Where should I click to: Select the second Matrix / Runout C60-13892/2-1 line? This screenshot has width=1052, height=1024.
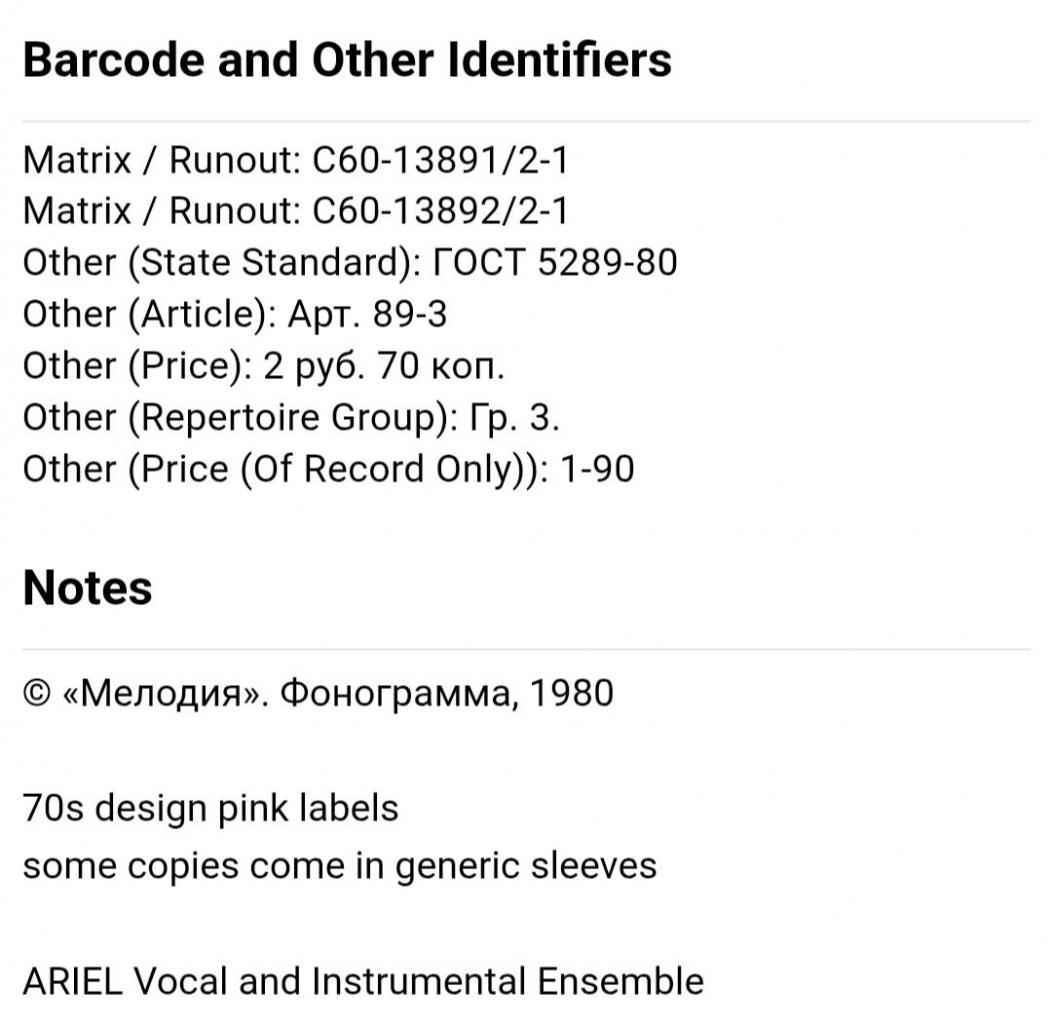(295, 211)
